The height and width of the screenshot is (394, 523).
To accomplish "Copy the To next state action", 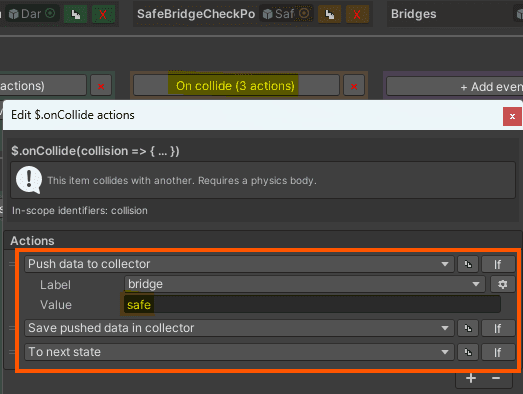I will pos(468,352).
